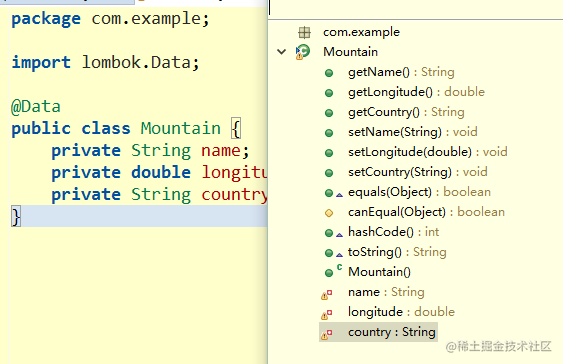Click 'import' keyword in editor

41,62
